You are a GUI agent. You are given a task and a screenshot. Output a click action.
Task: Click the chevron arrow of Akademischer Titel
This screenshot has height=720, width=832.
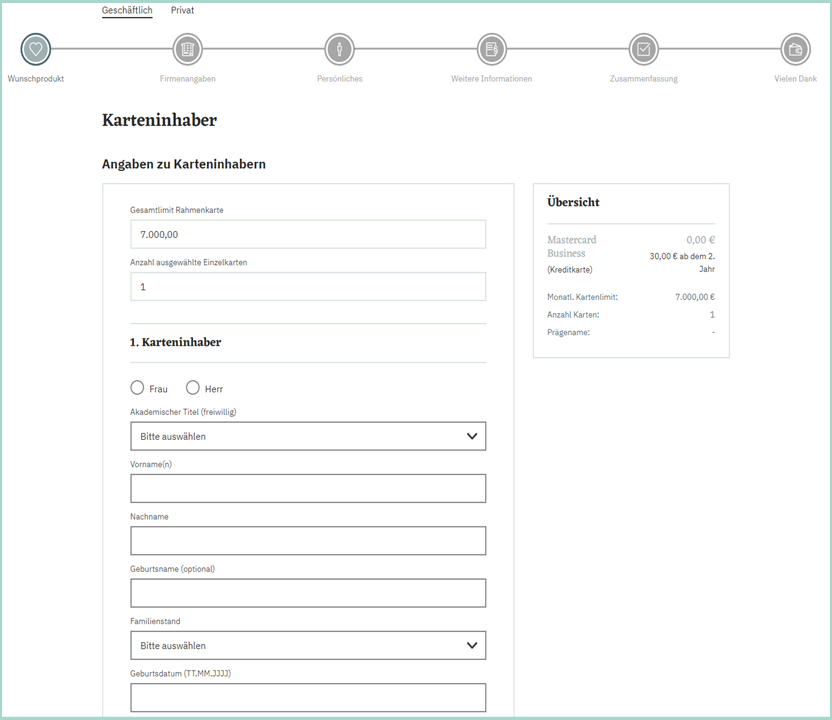pyautogui.click(x=472, y=436)
